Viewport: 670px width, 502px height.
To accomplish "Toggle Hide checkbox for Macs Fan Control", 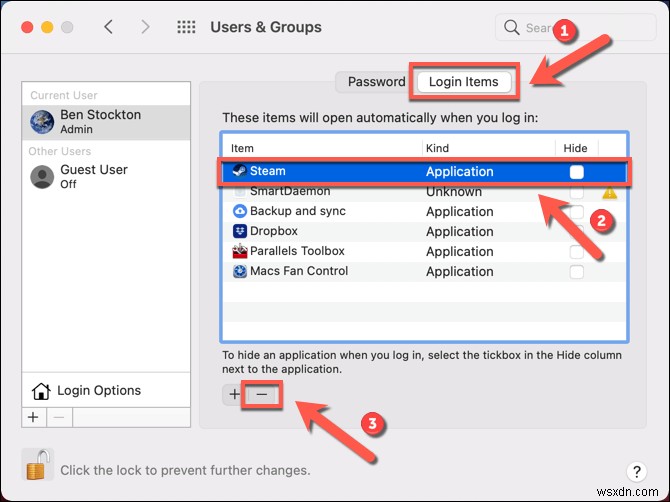I will pyautogui.click(x=576, y=272).
